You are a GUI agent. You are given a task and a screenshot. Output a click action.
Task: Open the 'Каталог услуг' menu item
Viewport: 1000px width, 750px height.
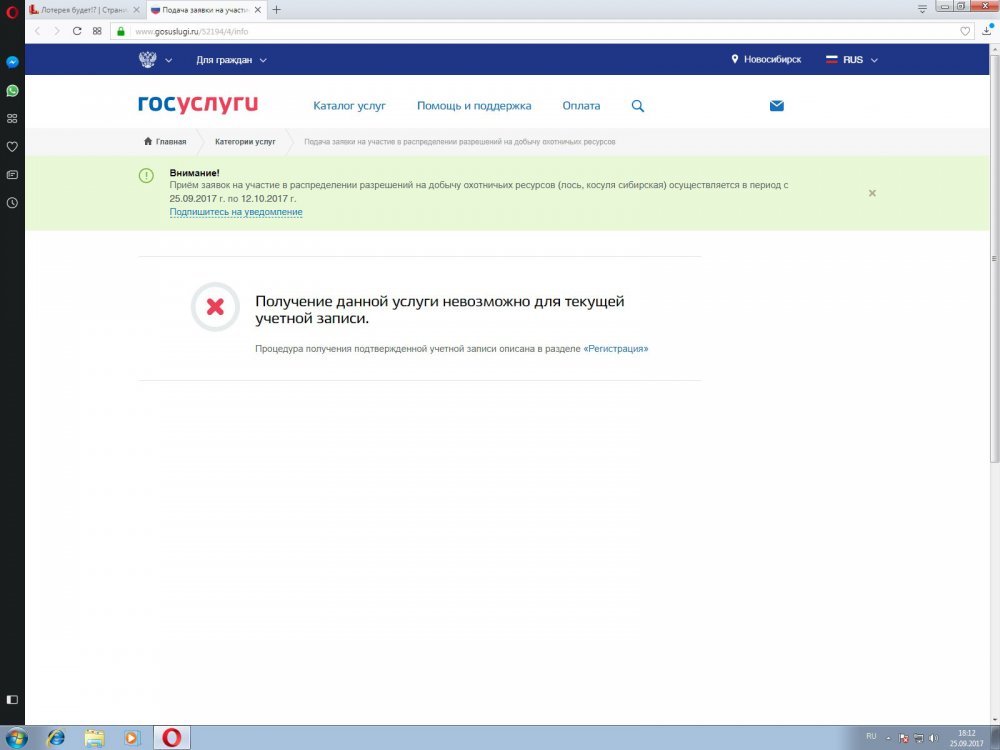click(x=349, y=106)
